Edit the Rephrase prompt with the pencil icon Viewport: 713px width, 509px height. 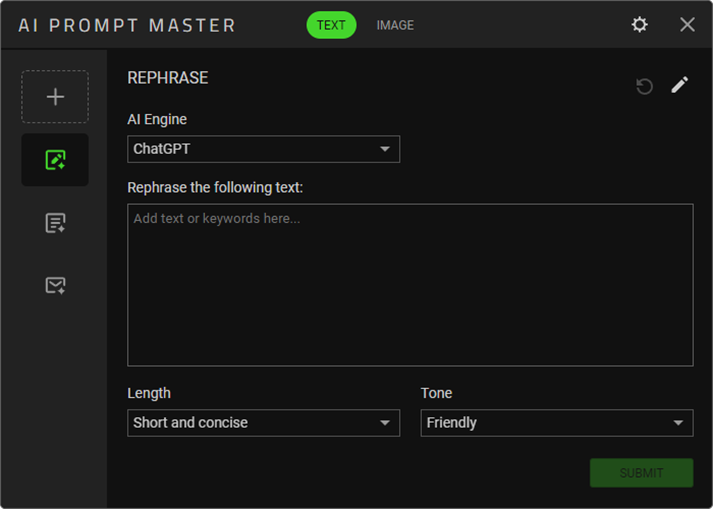pos(680,85)
